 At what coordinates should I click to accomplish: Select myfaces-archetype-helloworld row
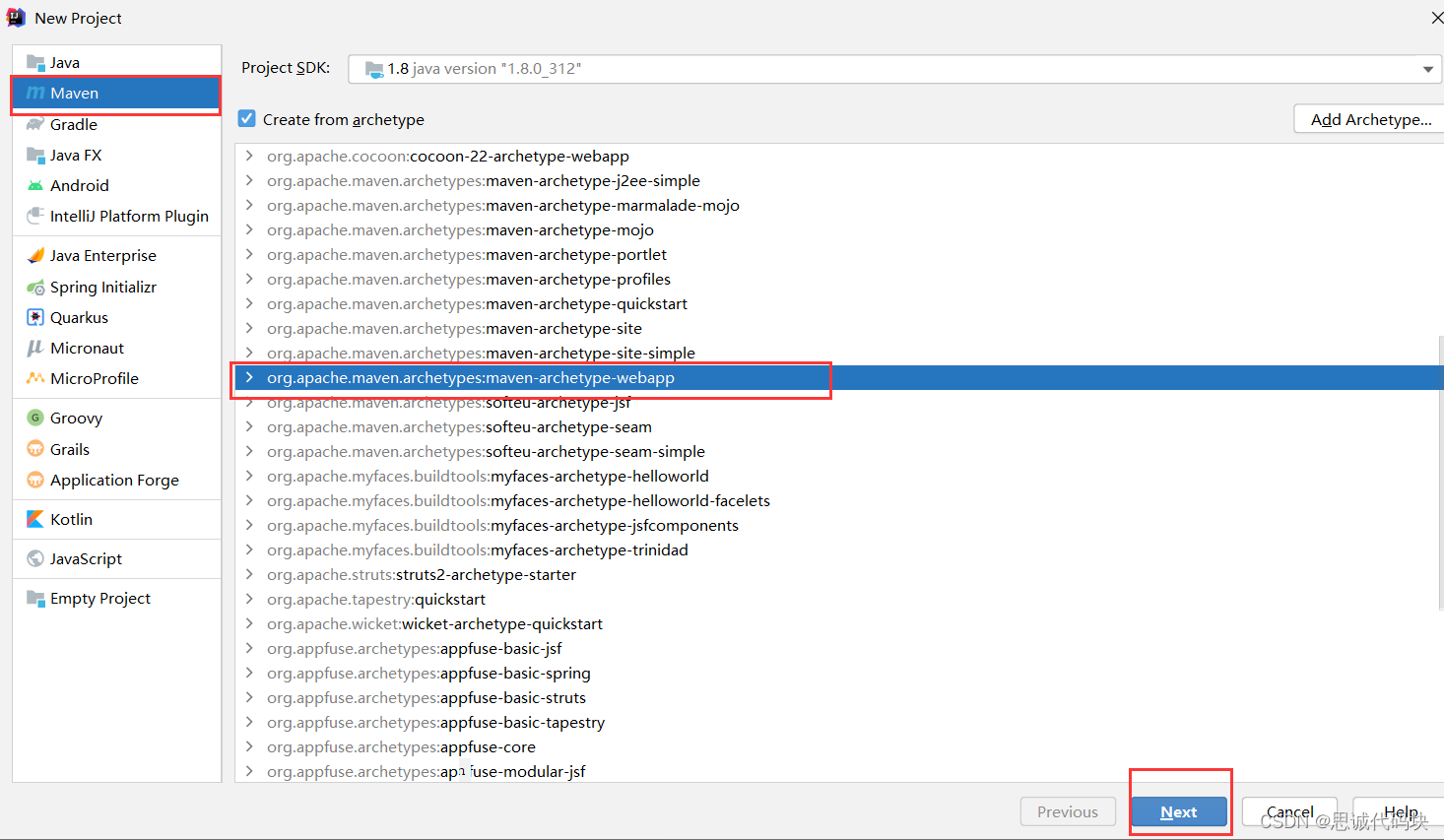point(839,476)
